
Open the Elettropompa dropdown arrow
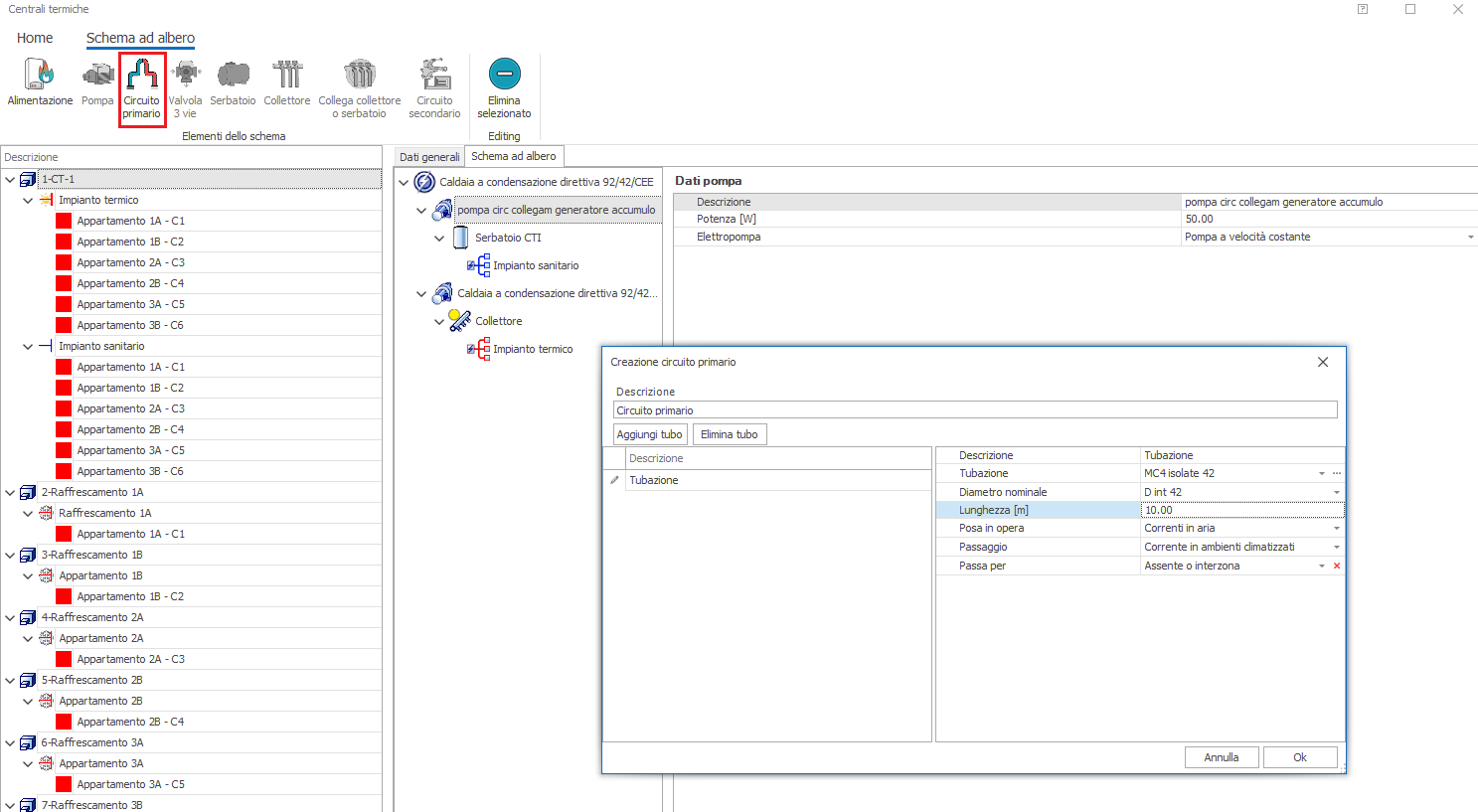coord(1470,238)
